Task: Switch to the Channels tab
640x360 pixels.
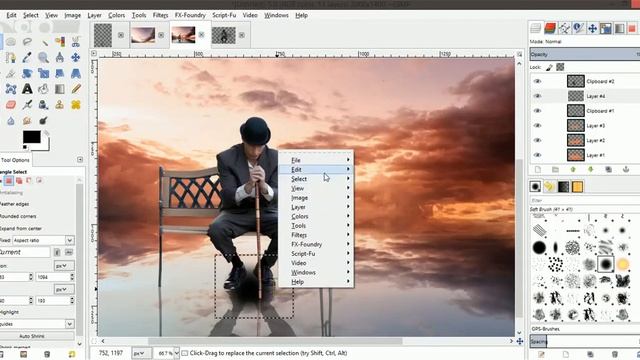Action: pos(550,28)
